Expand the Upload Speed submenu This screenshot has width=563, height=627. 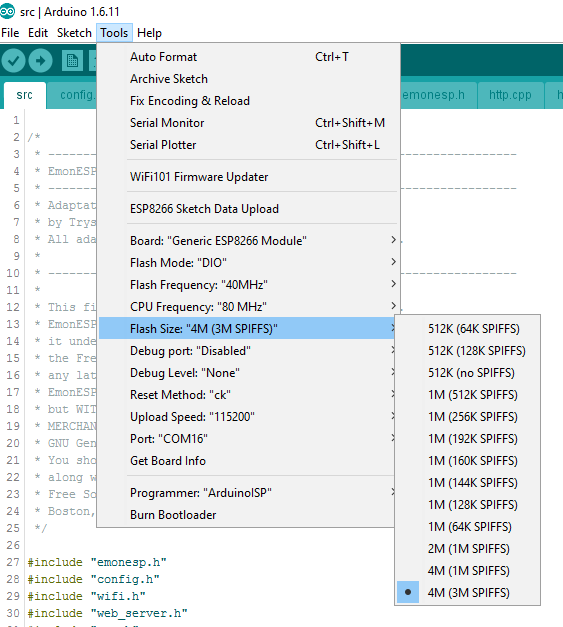[247, 417]
